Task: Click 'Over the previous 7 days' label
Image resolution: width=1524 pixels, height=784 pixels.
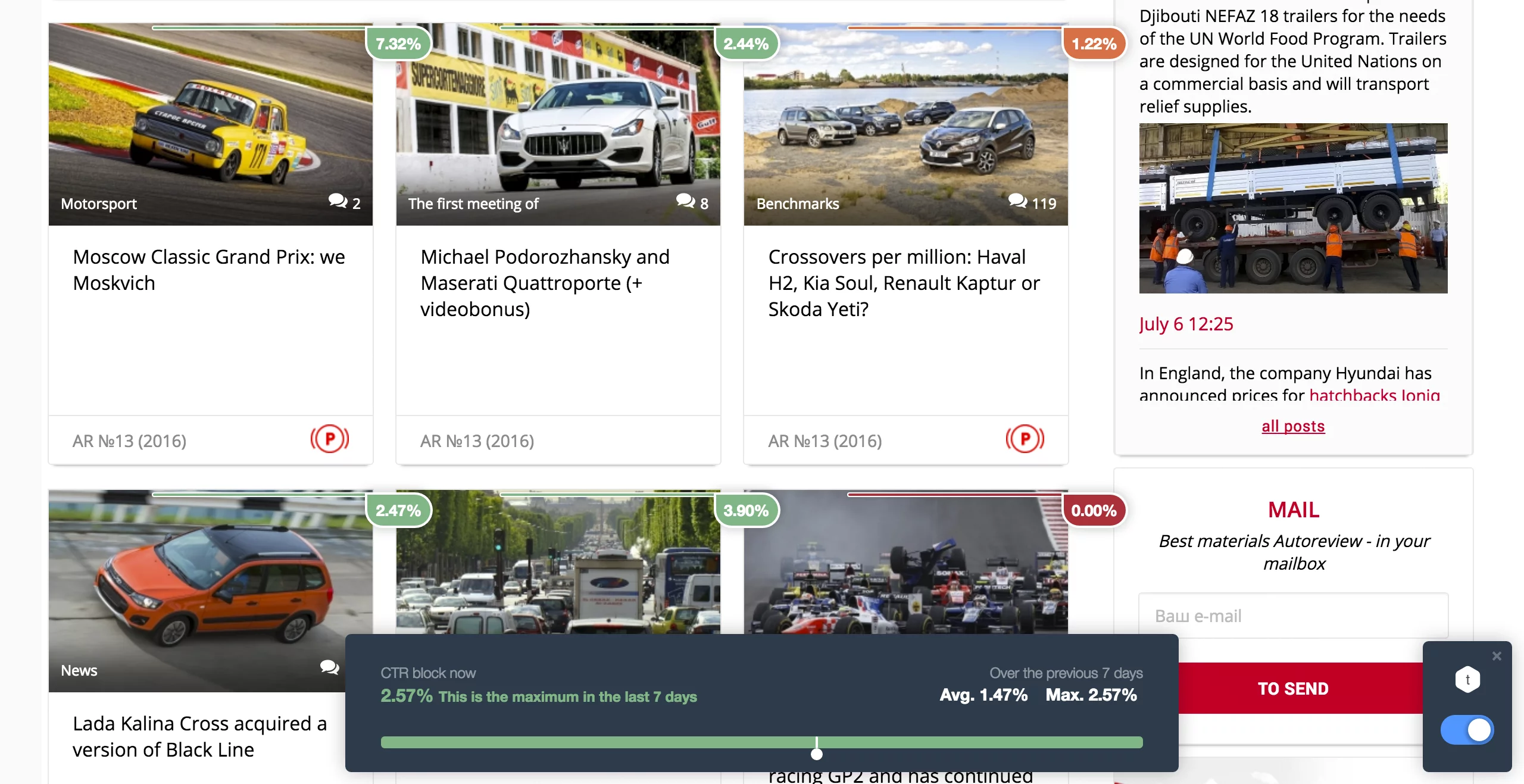Action: click(x=1066, y=673)
